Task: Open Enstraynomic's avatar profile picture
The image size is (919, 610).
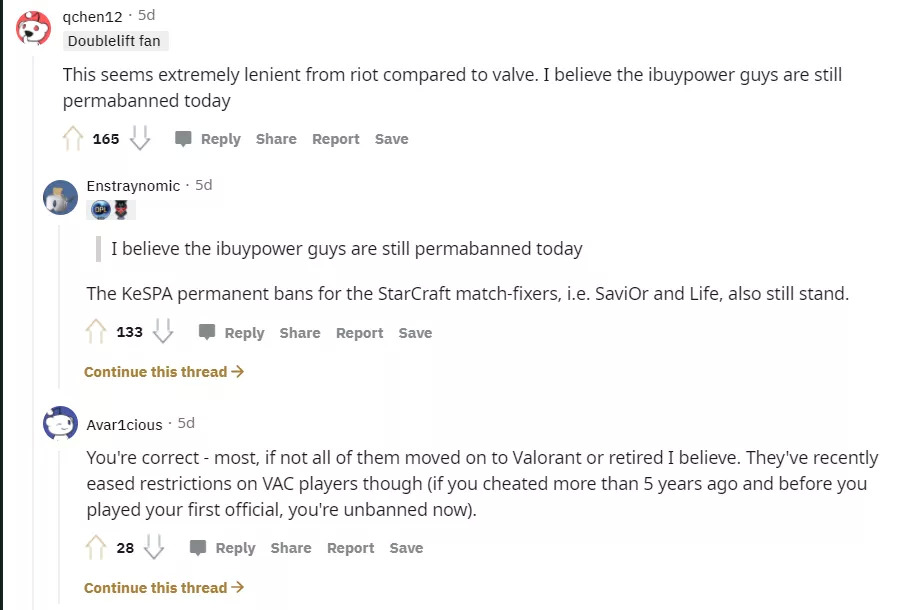Action: [x=60, y=197]
